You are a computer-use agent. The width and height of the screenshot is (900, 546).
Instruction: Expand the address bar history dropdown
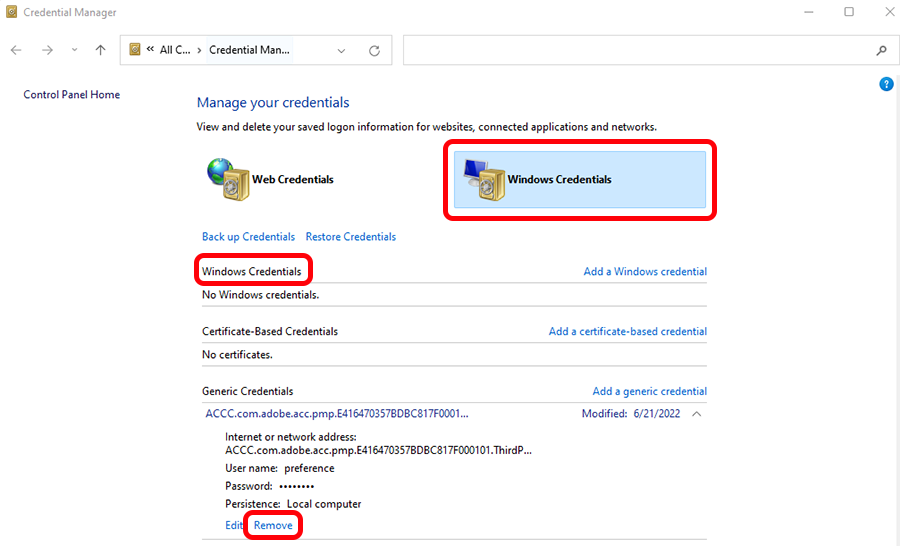pyautogui.click(x=342, y=50)
